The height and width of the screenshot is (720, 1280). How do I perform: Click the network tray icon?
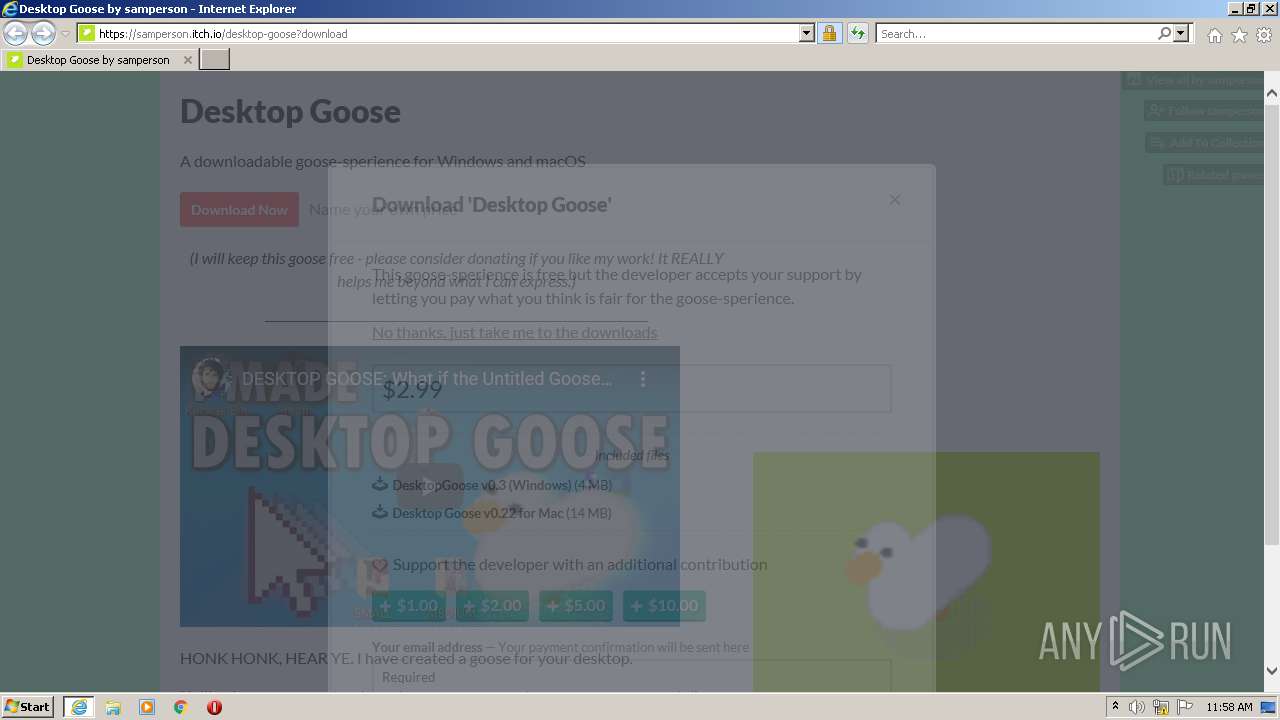coord(1161,707)
